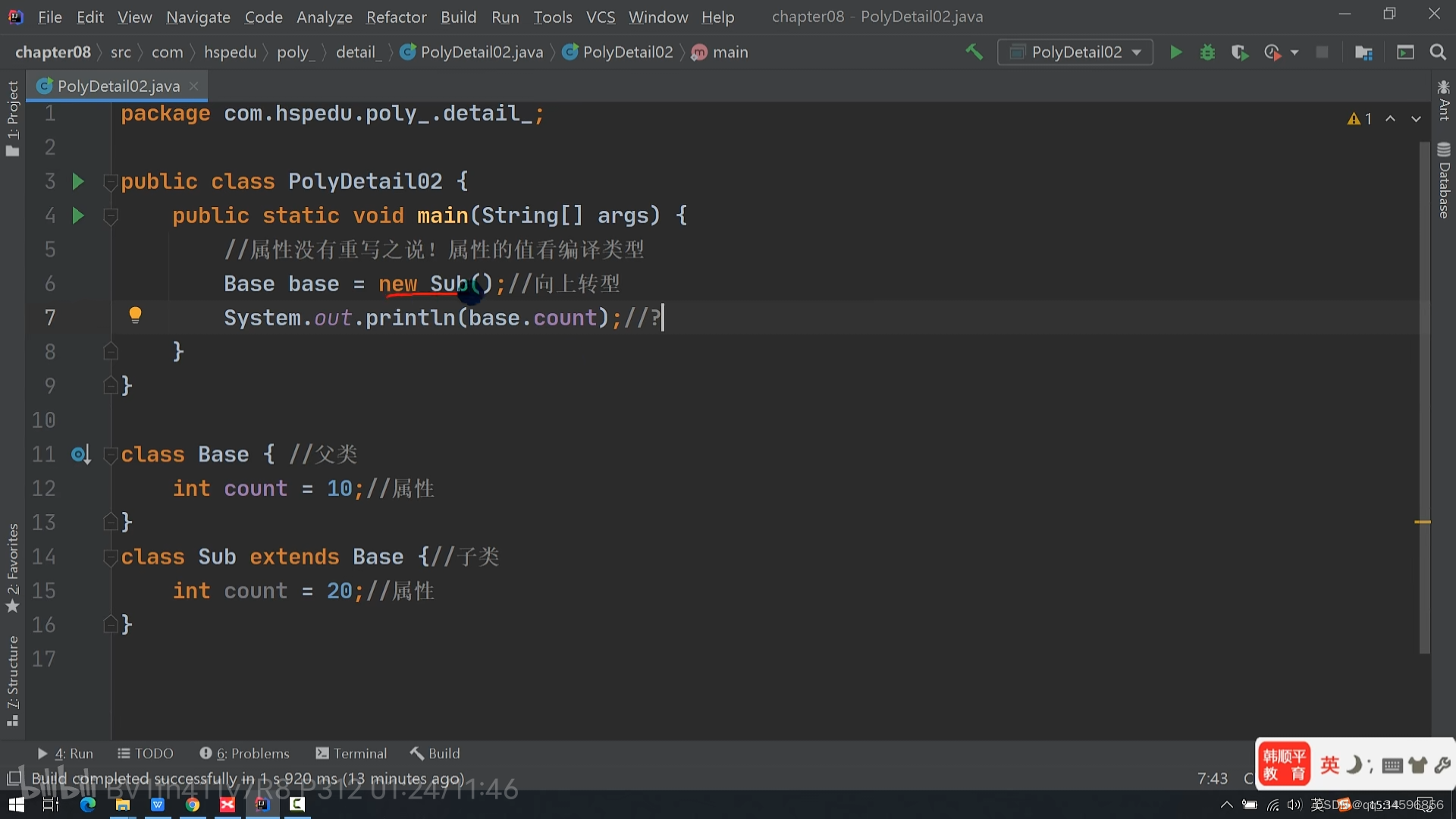Image resolution: width=1456 pixels, height=819 pixels.
Task: Collapse the main method fold marker
Action: pos(111,216)
